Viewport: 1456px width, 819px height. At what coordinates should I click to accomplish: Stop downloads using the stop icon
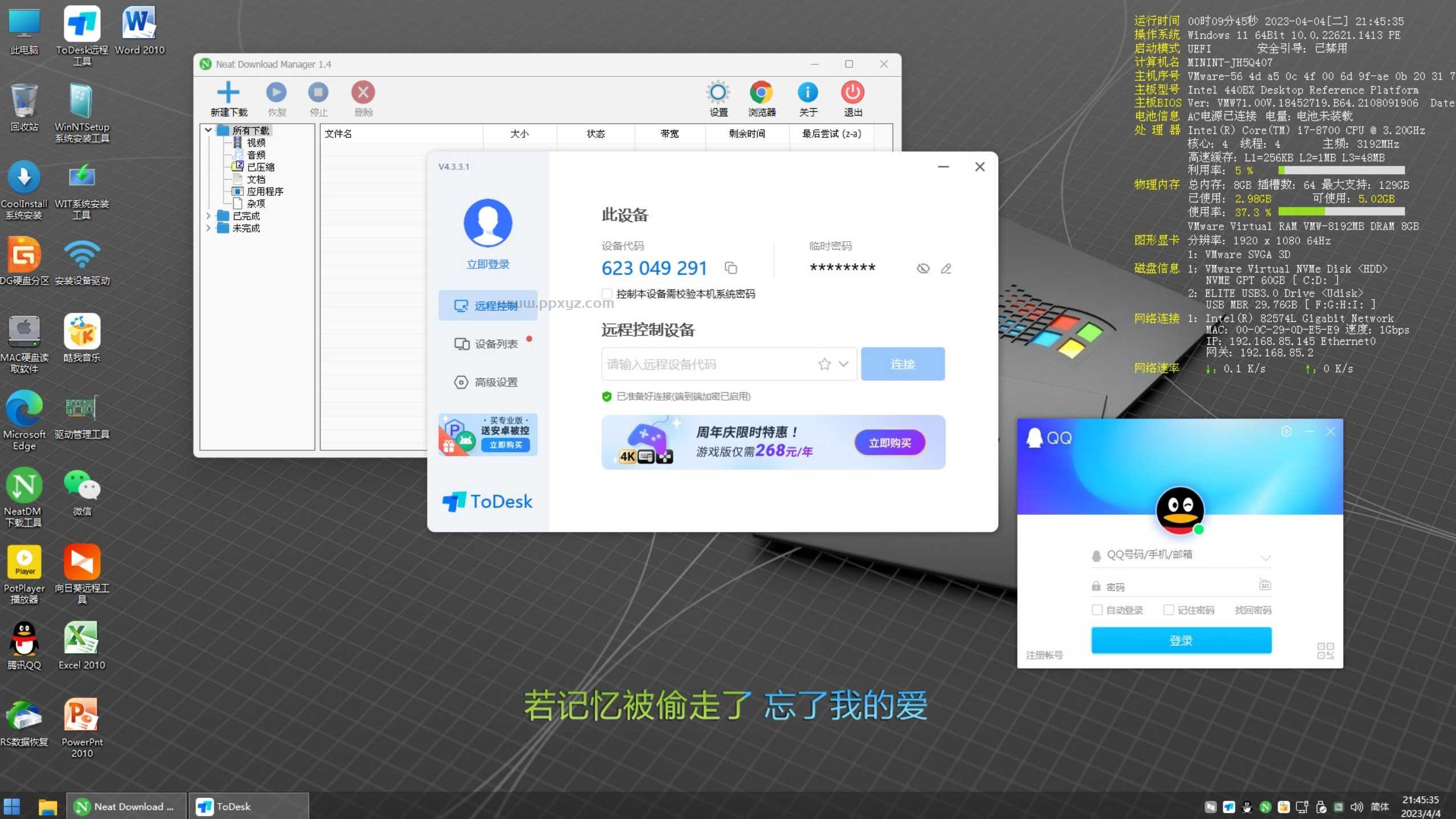[x=319, y=92]
